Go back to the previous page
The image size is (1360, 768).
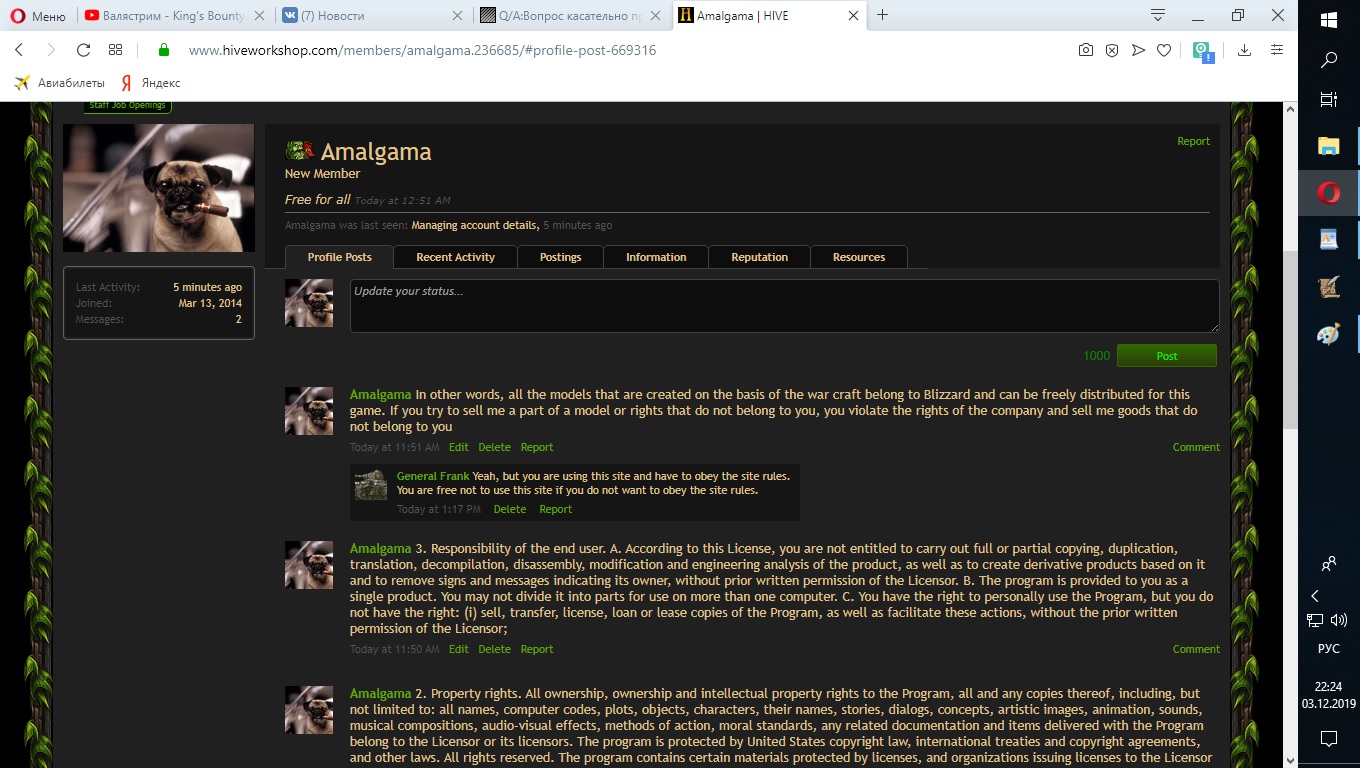(x=19, y=50)
